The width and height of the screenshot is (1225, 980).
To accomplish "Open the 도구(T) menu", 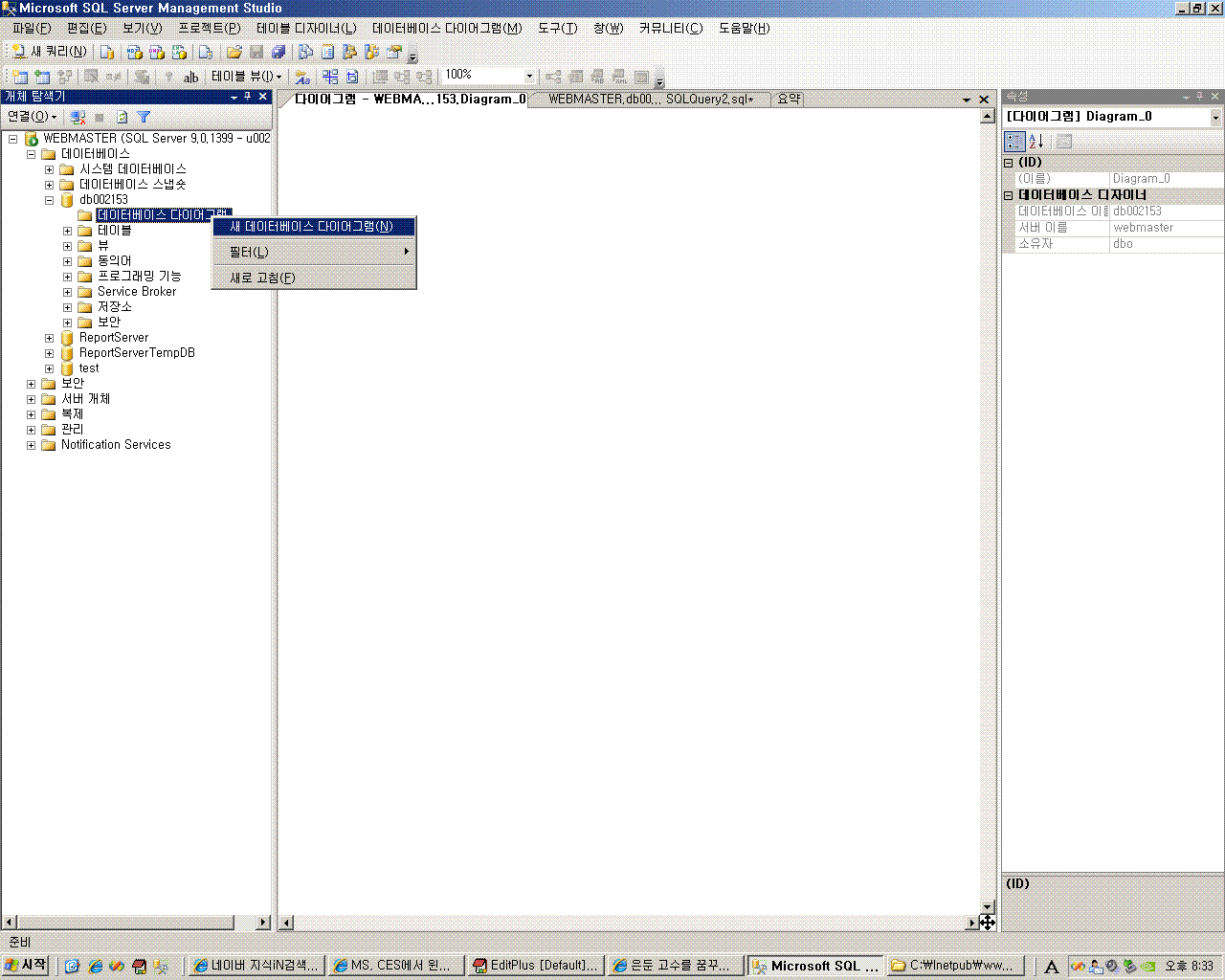I will [557, 28].
